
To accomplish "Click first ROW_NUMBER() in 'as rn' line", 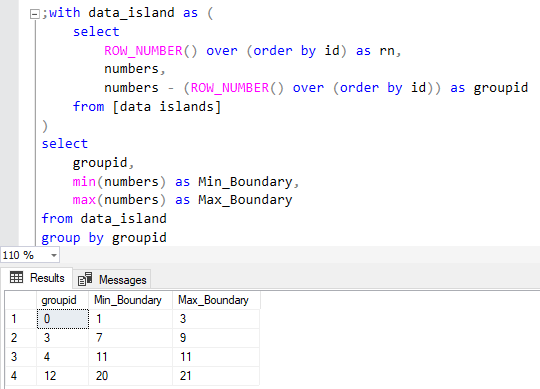I will click(150, 51).
